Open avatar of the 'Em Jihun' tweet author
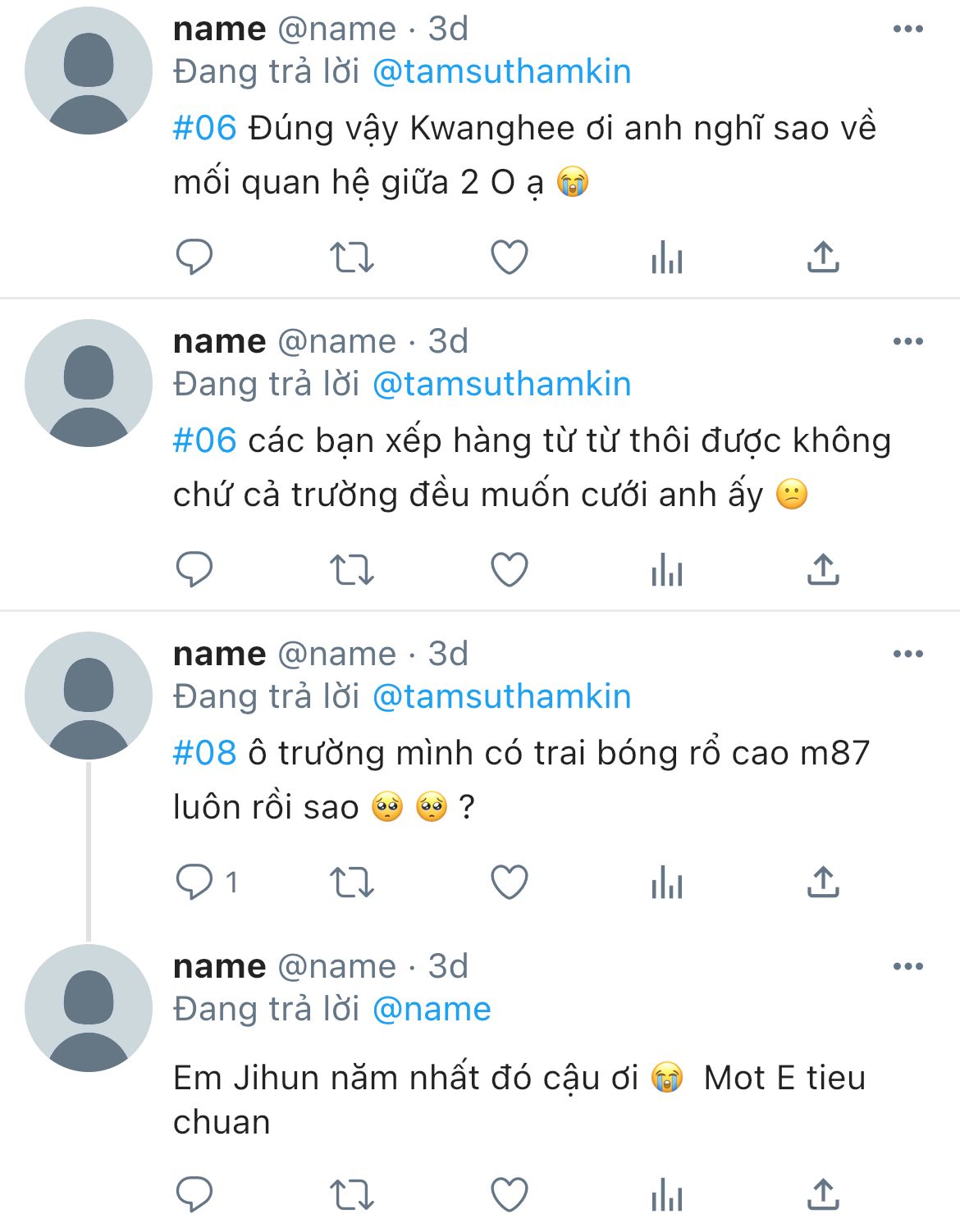This screenshot has width=960, height=1232. [x=89, y=1008]
